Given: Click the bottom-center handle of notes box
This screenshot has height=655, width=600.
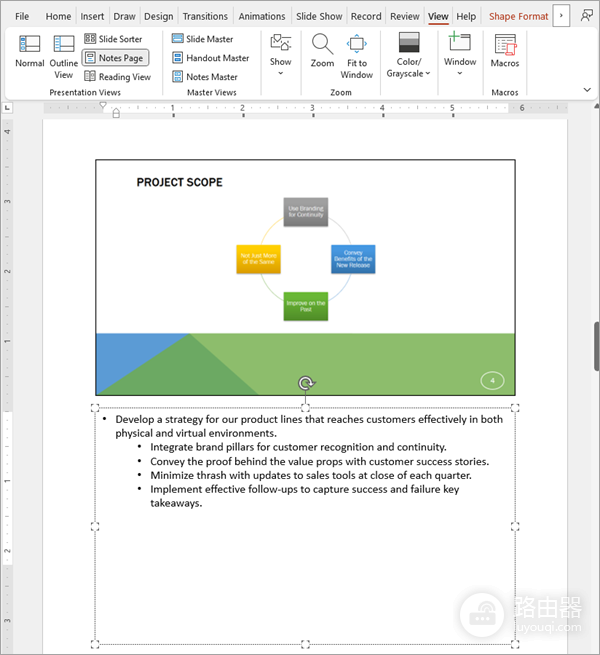Looking at the screenshot, I should pos(305,644).
